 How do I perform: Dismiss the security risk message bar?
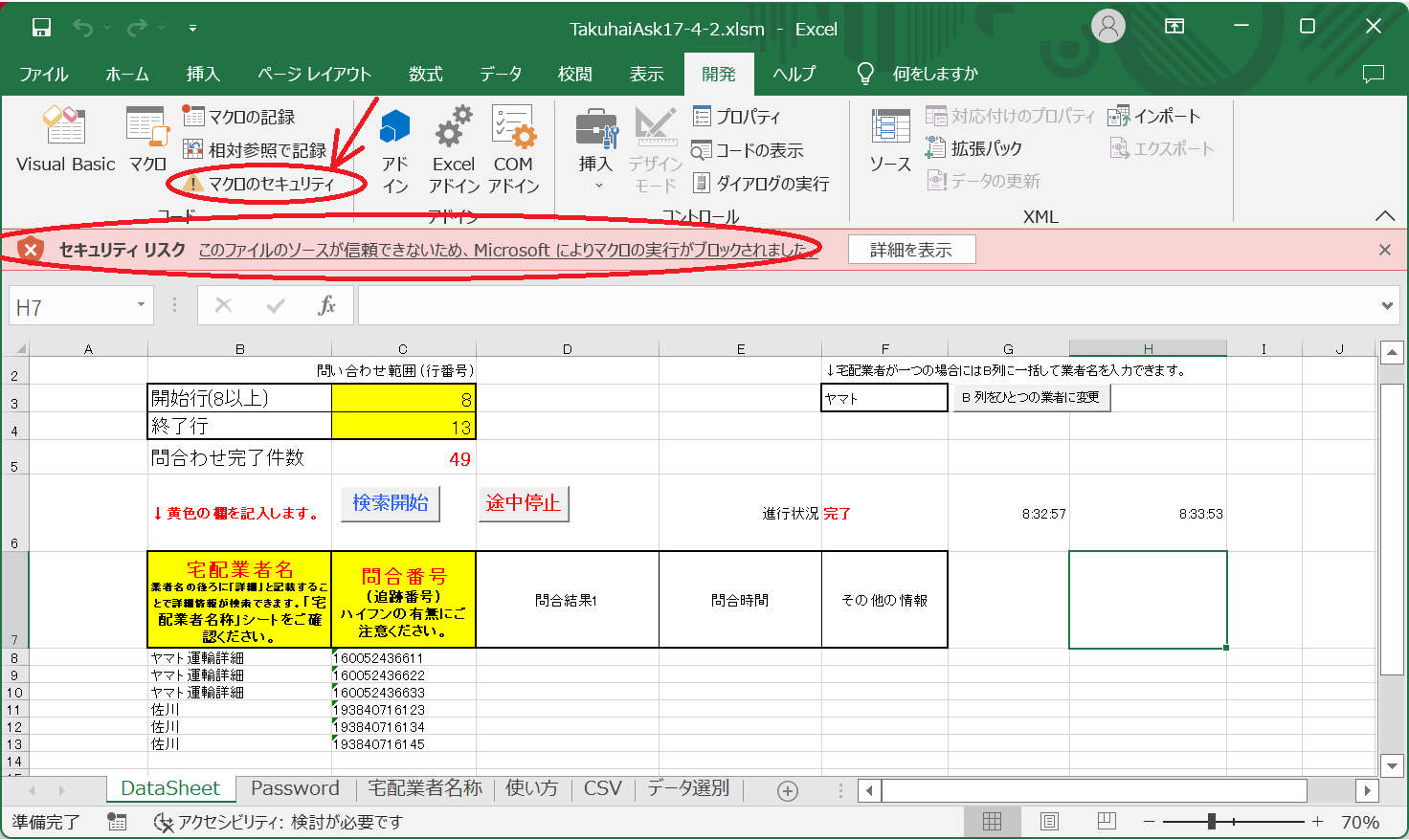tap(1385, 250)
